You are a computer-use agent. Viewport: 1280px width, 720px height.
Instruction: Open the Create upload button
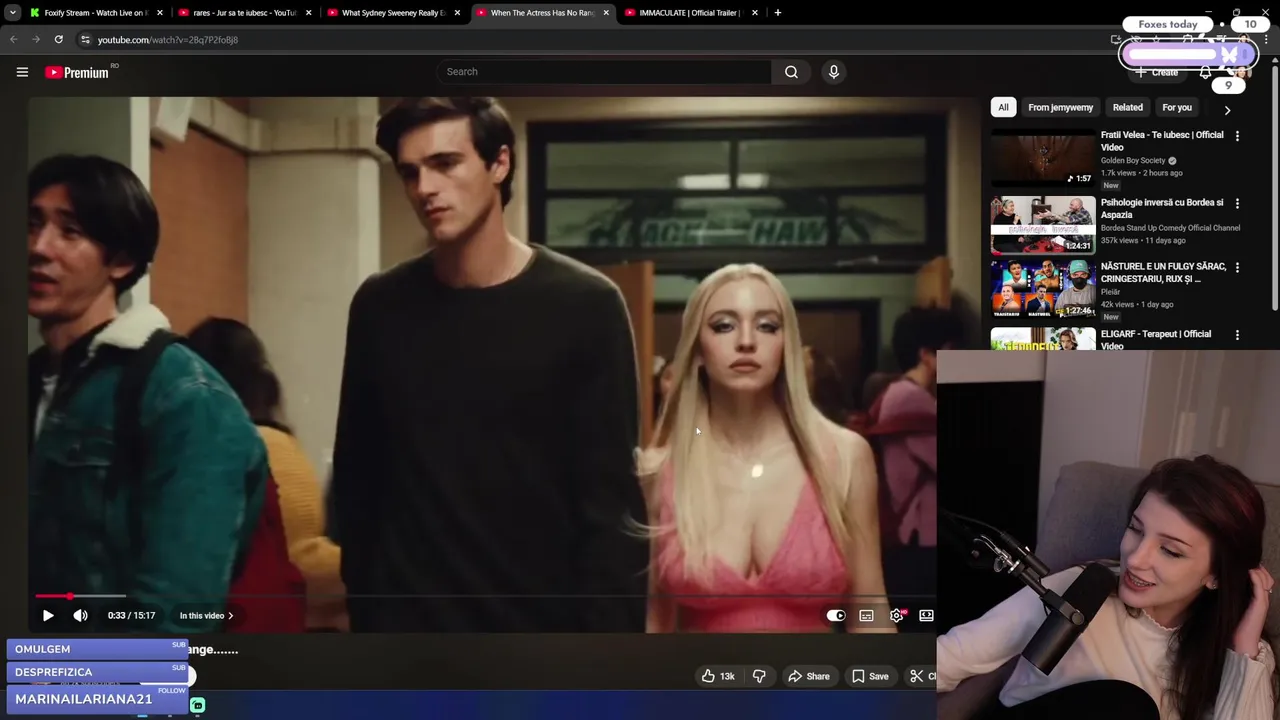click(x=1157, y=72)
